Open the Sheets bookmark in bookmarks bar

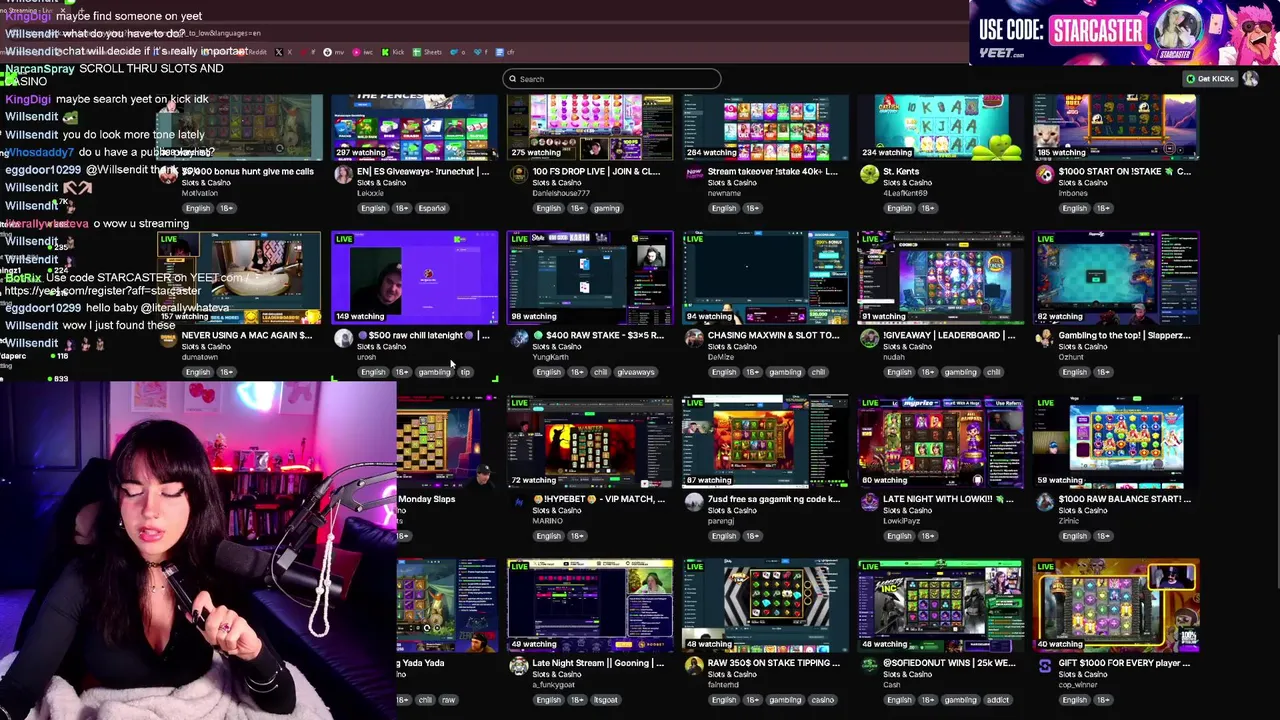point(428,52)
